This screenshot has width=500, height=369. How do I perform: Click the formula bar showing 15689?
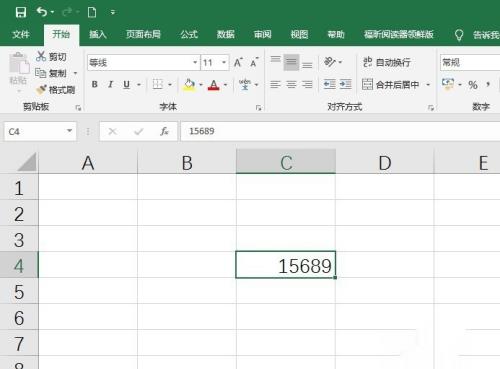pyautogui.click(x=340, y=131)
